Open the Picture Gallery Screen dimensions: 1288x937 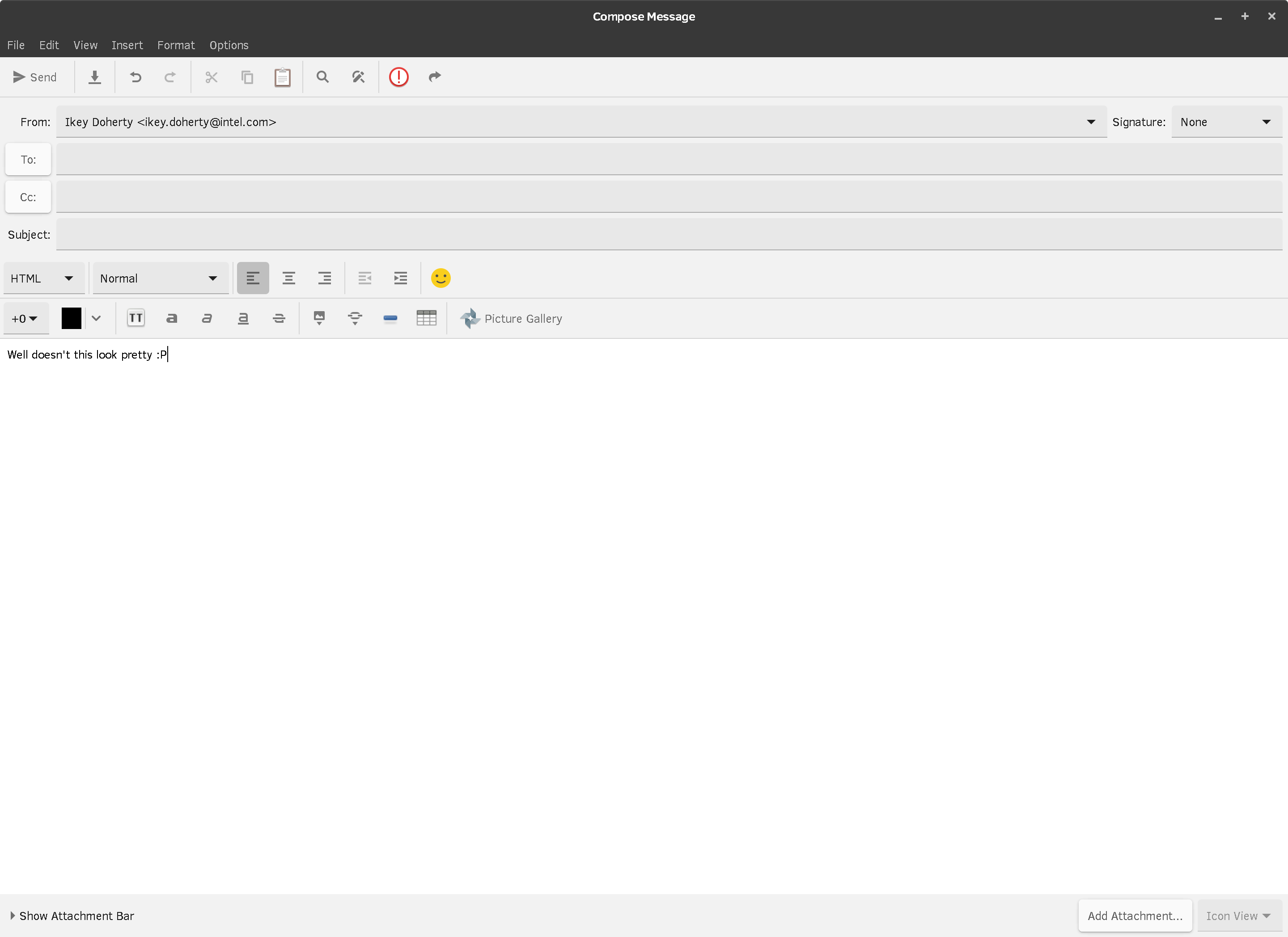(511, 318)
